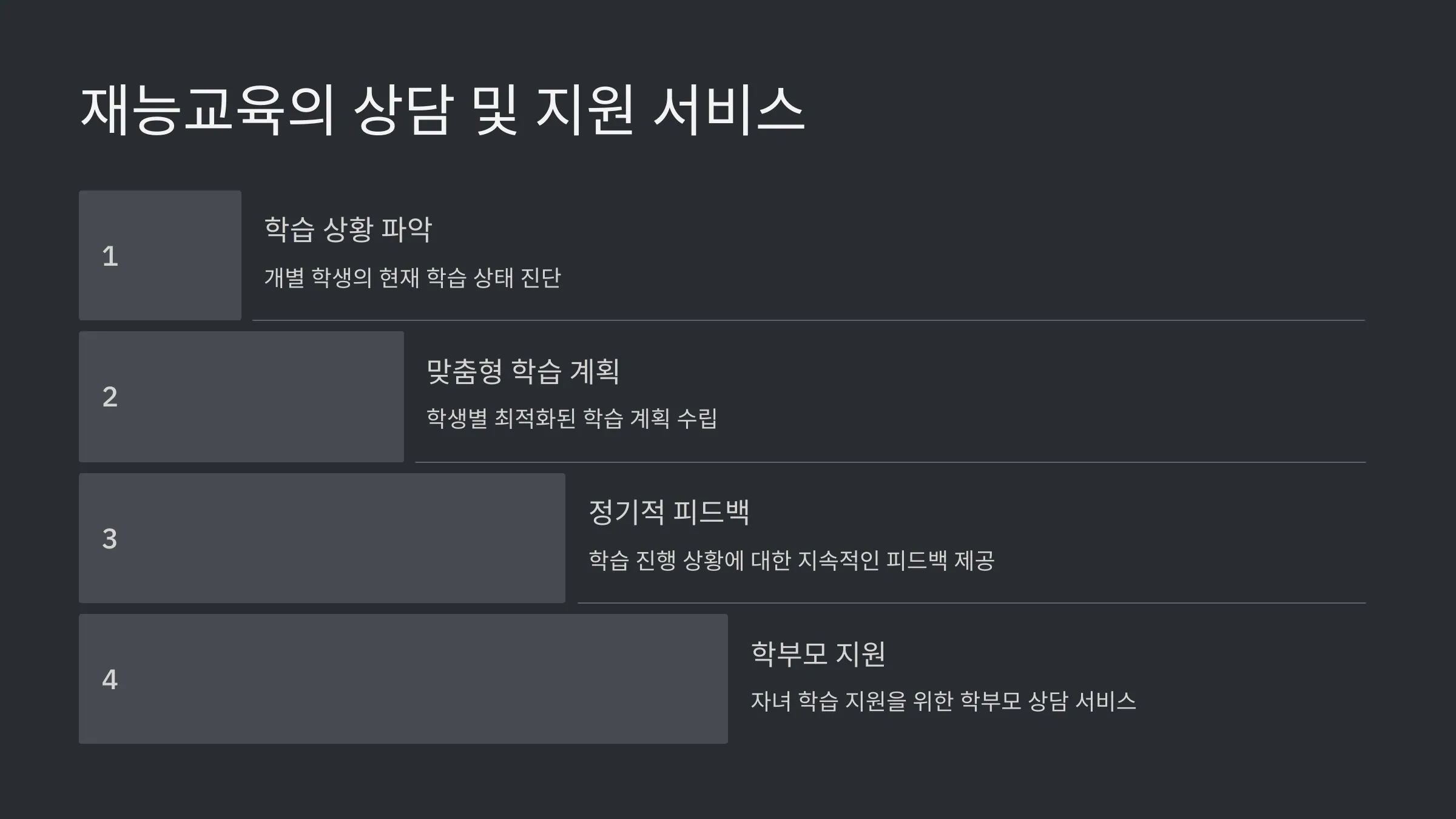Select the description about 지속적인 피드백 제공

(792, 560)
